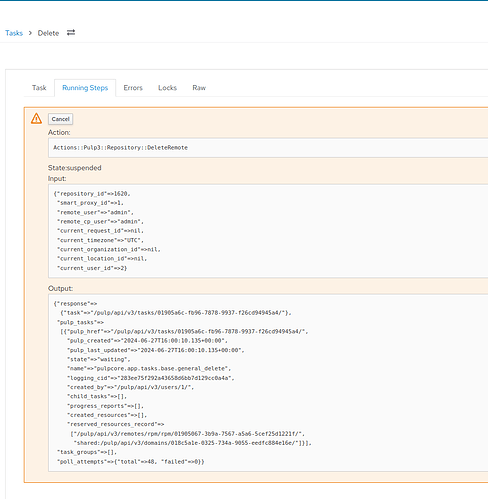This screenshot has width=488, height=499.
Task: Switch to the Locks tab
Action: 167,88
